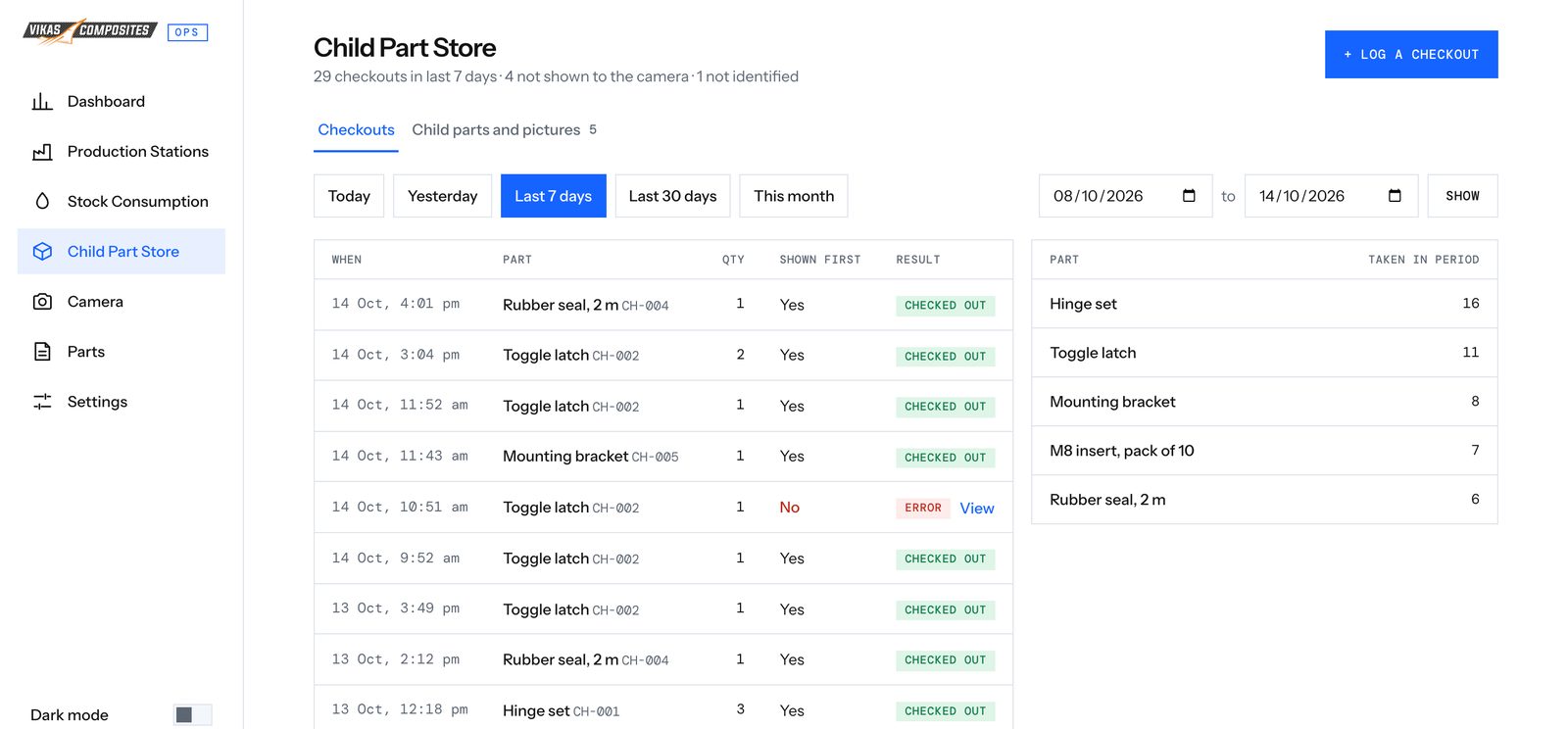Screen dimensions: 1568x729
Task: Click the Hinge set row in summary table
Action: 1264,304
